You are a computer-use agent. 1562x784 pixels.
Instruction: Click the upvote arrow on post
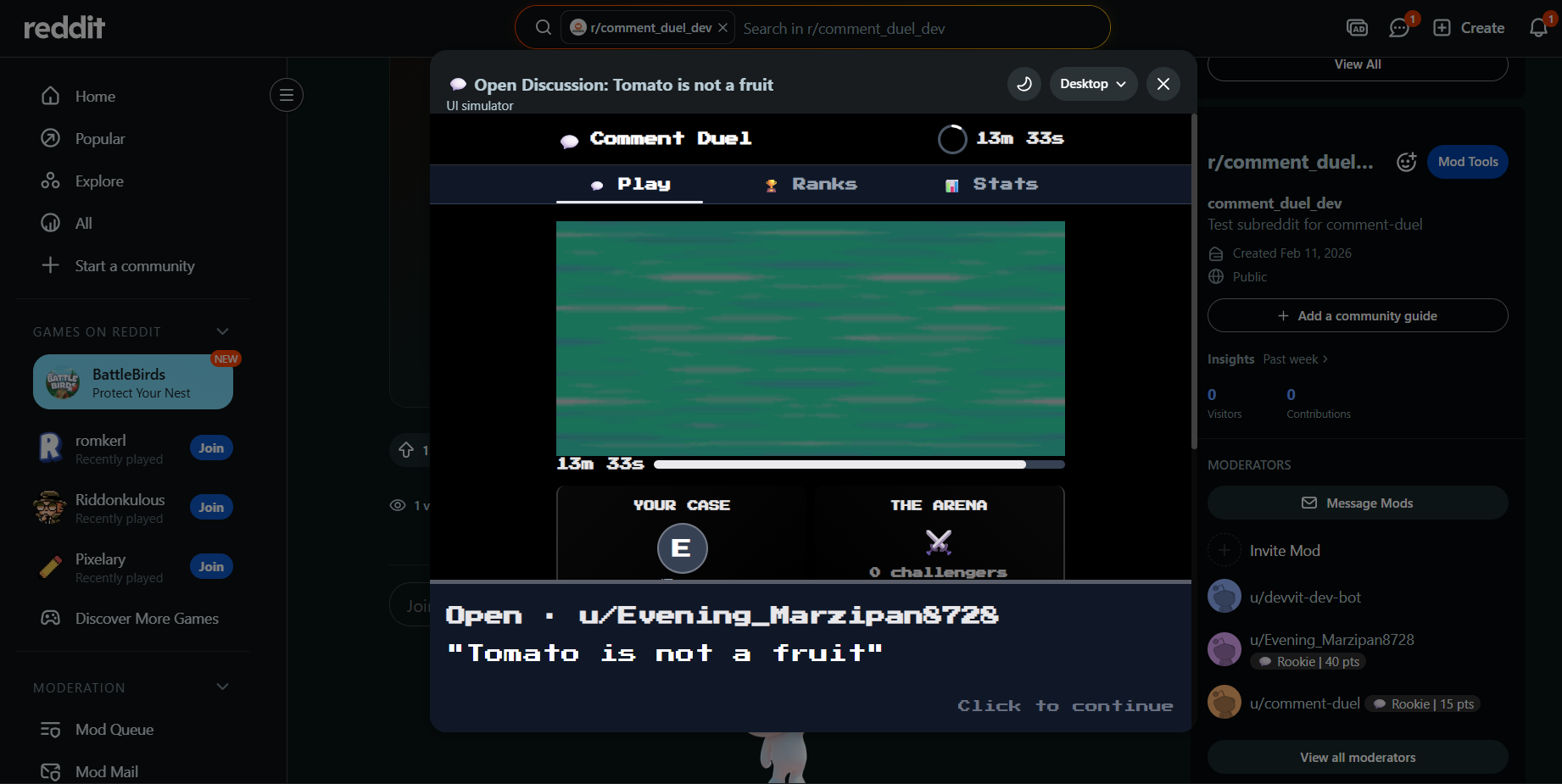click(406, 450)
